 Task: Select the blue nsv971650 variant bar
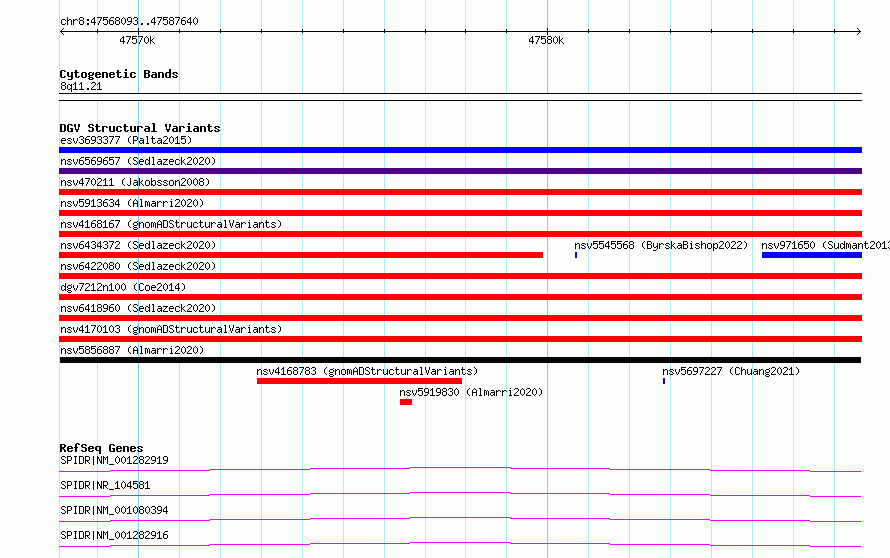[x=812, y=255]
